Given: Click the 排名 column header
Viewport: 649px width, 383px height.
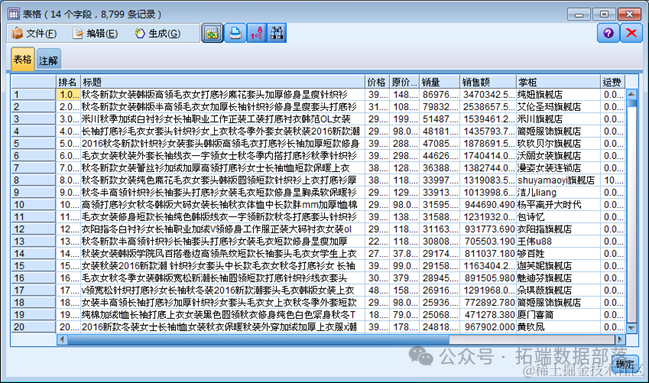Looking at the screenshot, I should point(68,82).
